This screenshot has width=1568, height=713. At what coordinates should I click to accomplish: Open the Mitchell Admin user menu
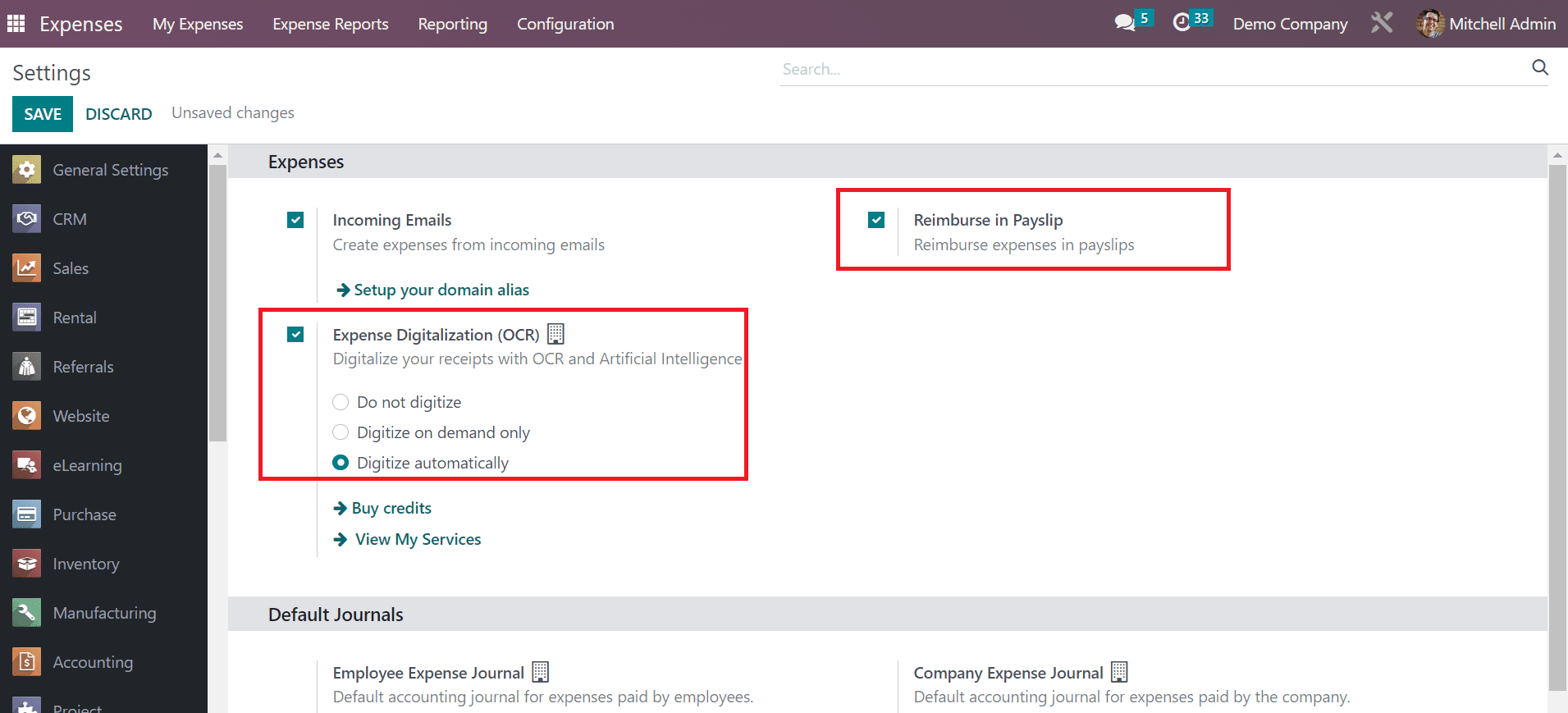tap(1486, 24)
